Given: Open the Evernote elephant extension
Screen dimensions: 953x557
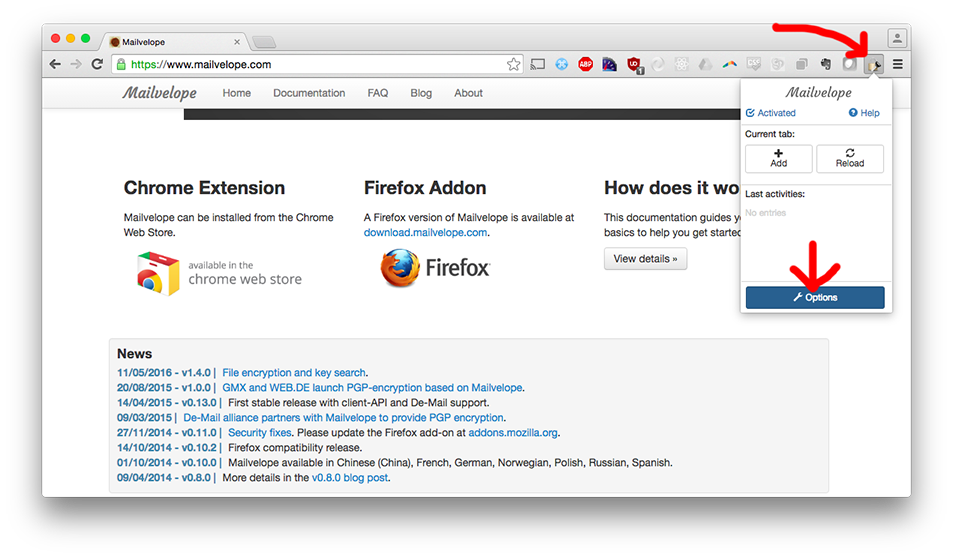Looking at the screenshot, I should tap(825, 64).
